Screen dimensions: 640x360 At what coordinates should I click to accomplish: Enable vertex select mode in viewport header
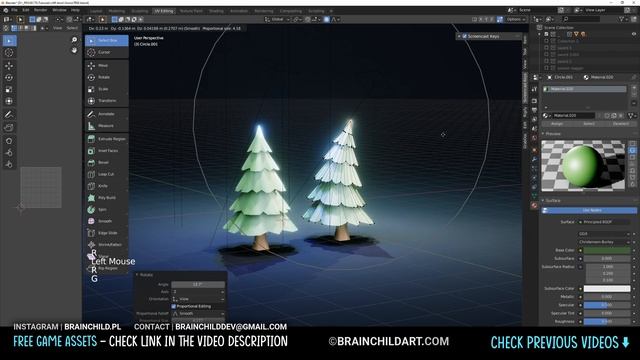[x=115, y=19]
